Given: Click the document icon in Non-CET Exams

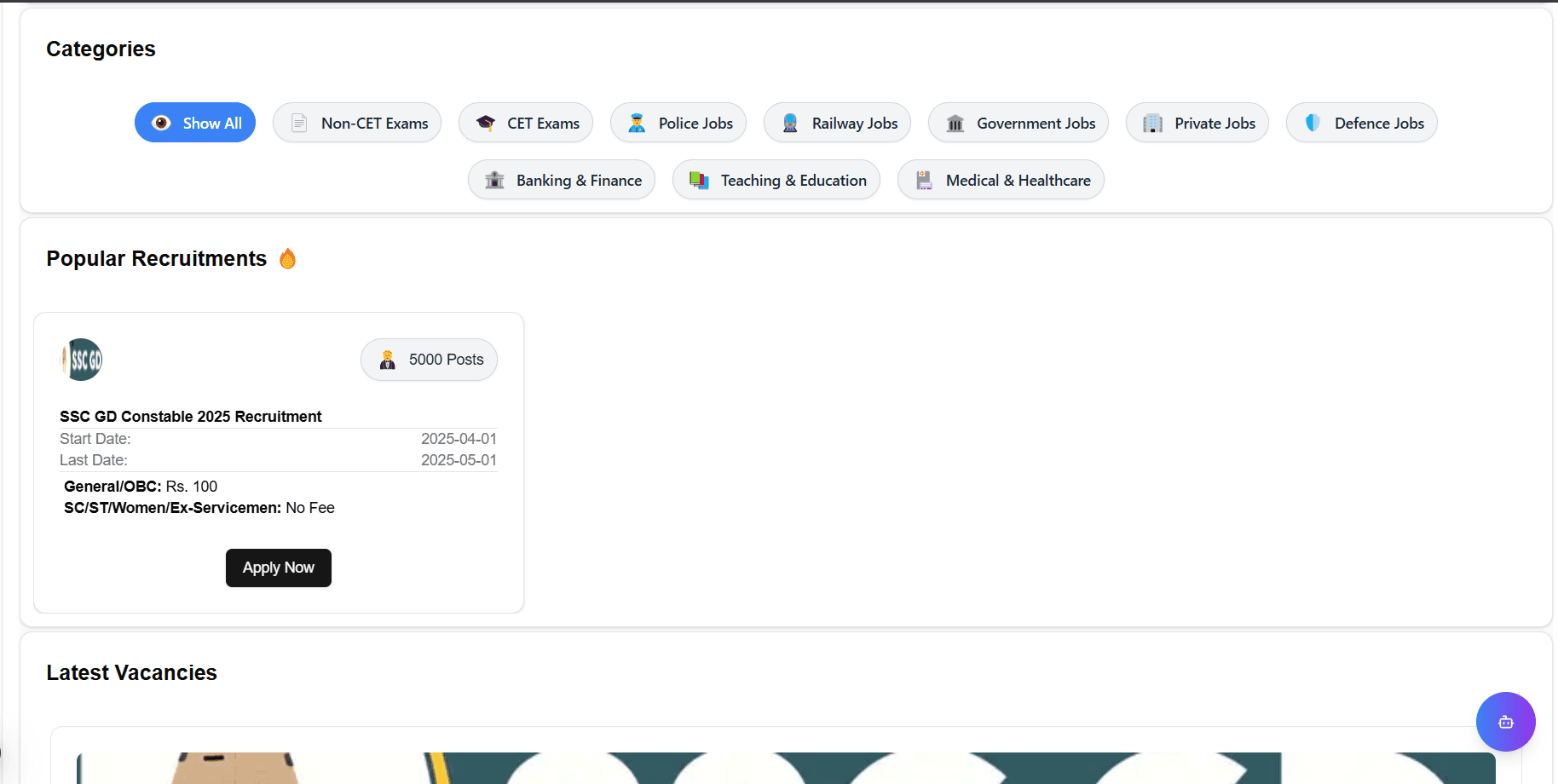Looking at the screenshot, I should pos(299,123).
